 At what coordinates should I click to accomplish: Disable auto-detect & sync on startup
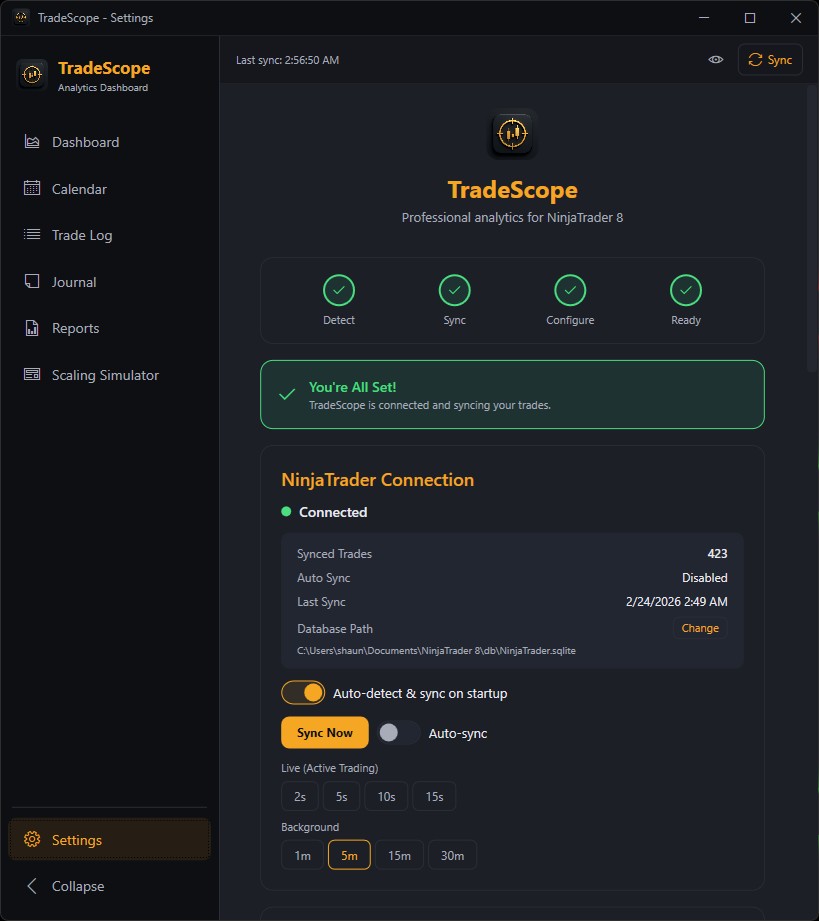pyautogui.click(x=303, y=692)
